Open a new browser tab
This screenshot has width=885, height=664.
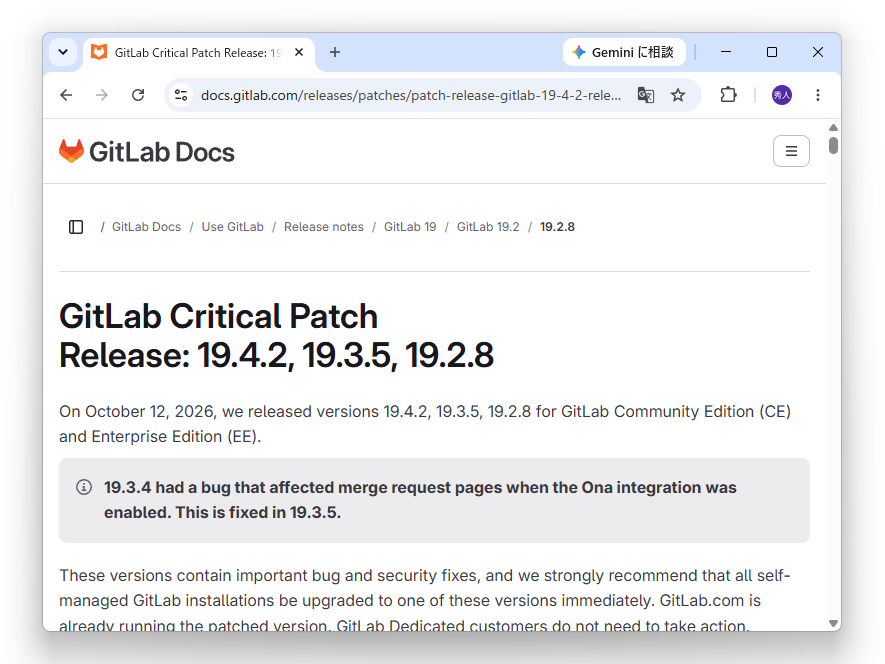[335, 53]
